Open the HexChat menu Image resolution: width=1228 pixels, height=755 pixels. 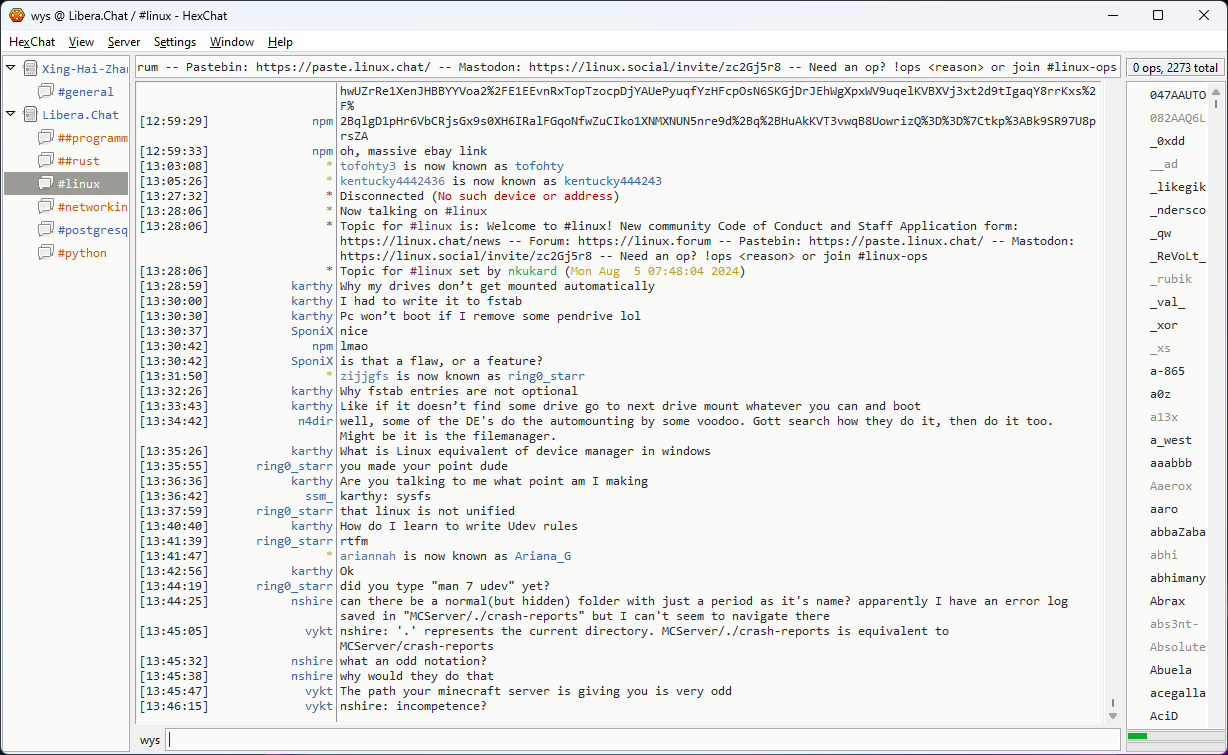tap(32, 42)
